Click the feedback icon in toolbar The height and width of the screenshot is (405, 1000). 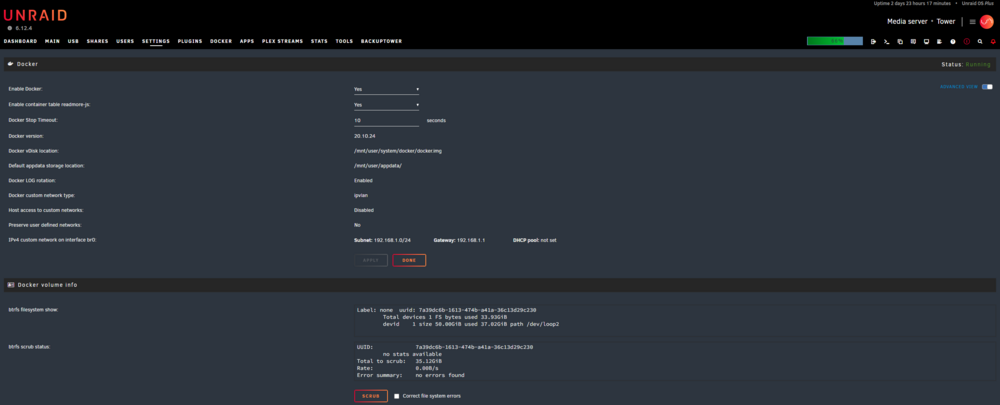click(x=913, y=41)
